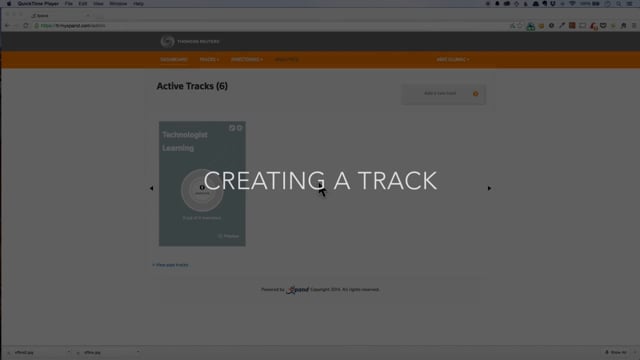Bookmark the page with the star icon

tap(520, 26)
